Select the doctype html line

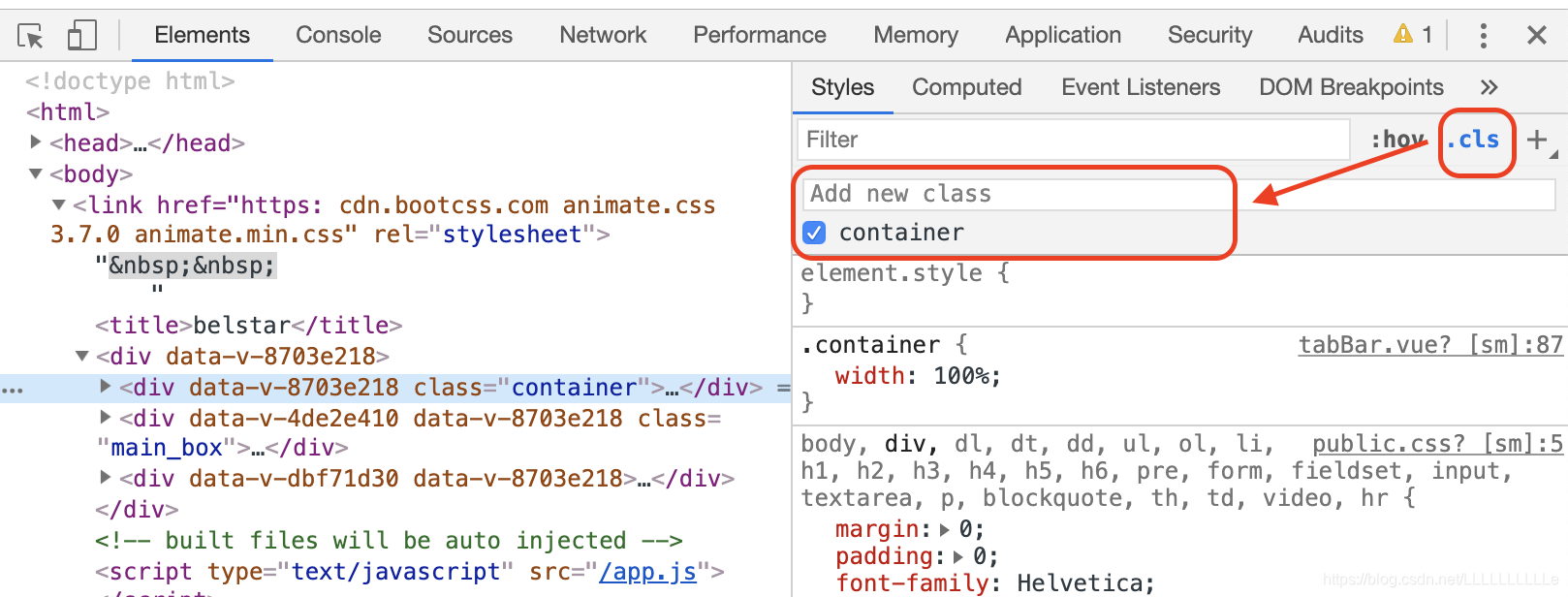pyautogui.click(x=130, y=81)
